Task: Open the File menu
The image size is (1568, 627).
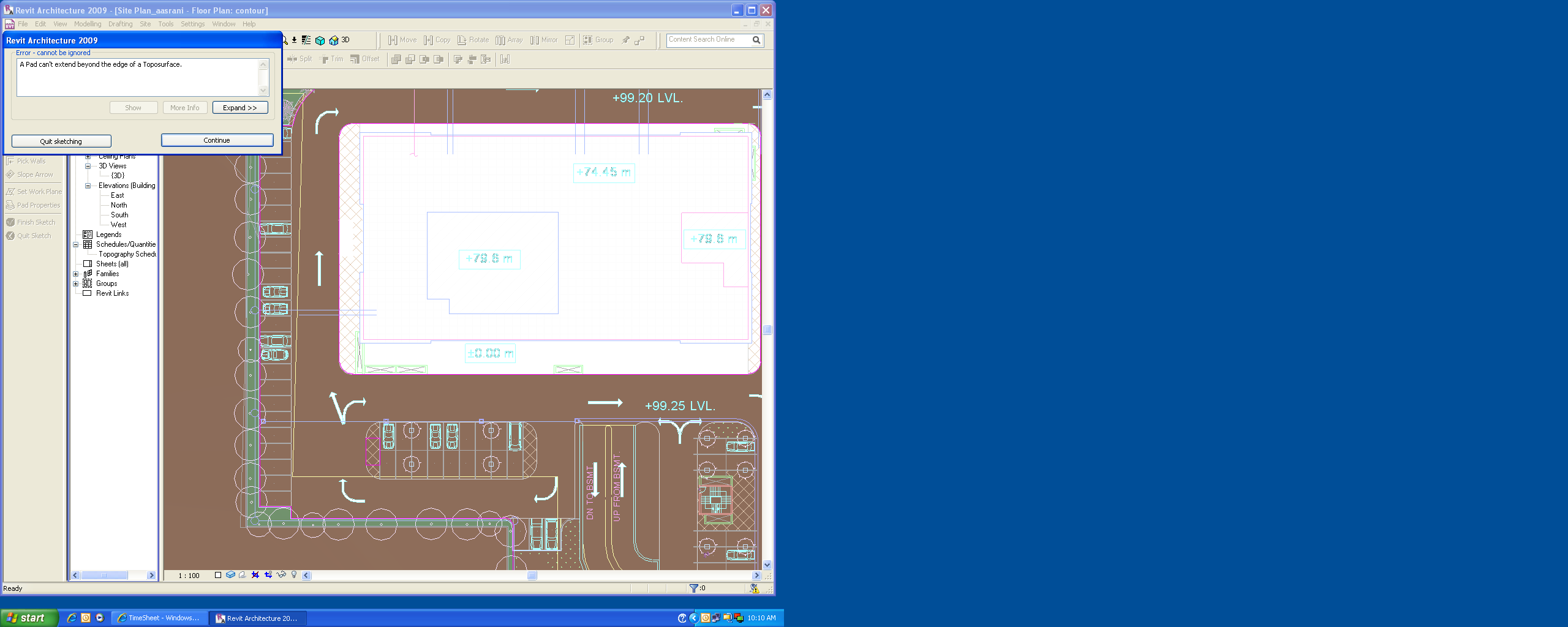Action: pyautogui.click(x=23, y=24)
